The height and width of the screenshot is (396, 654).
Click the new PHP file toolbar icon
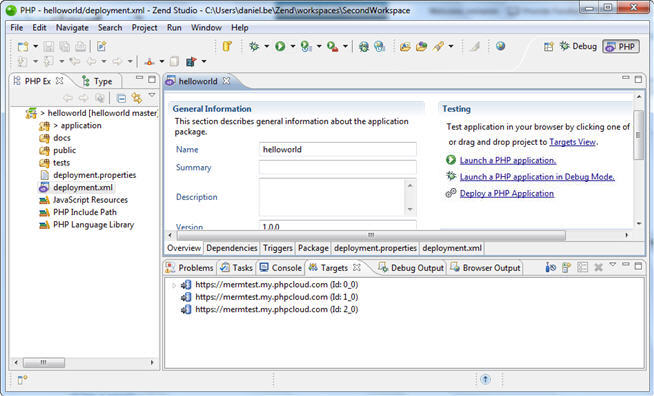pyautogui.click(x=102, y=46)
